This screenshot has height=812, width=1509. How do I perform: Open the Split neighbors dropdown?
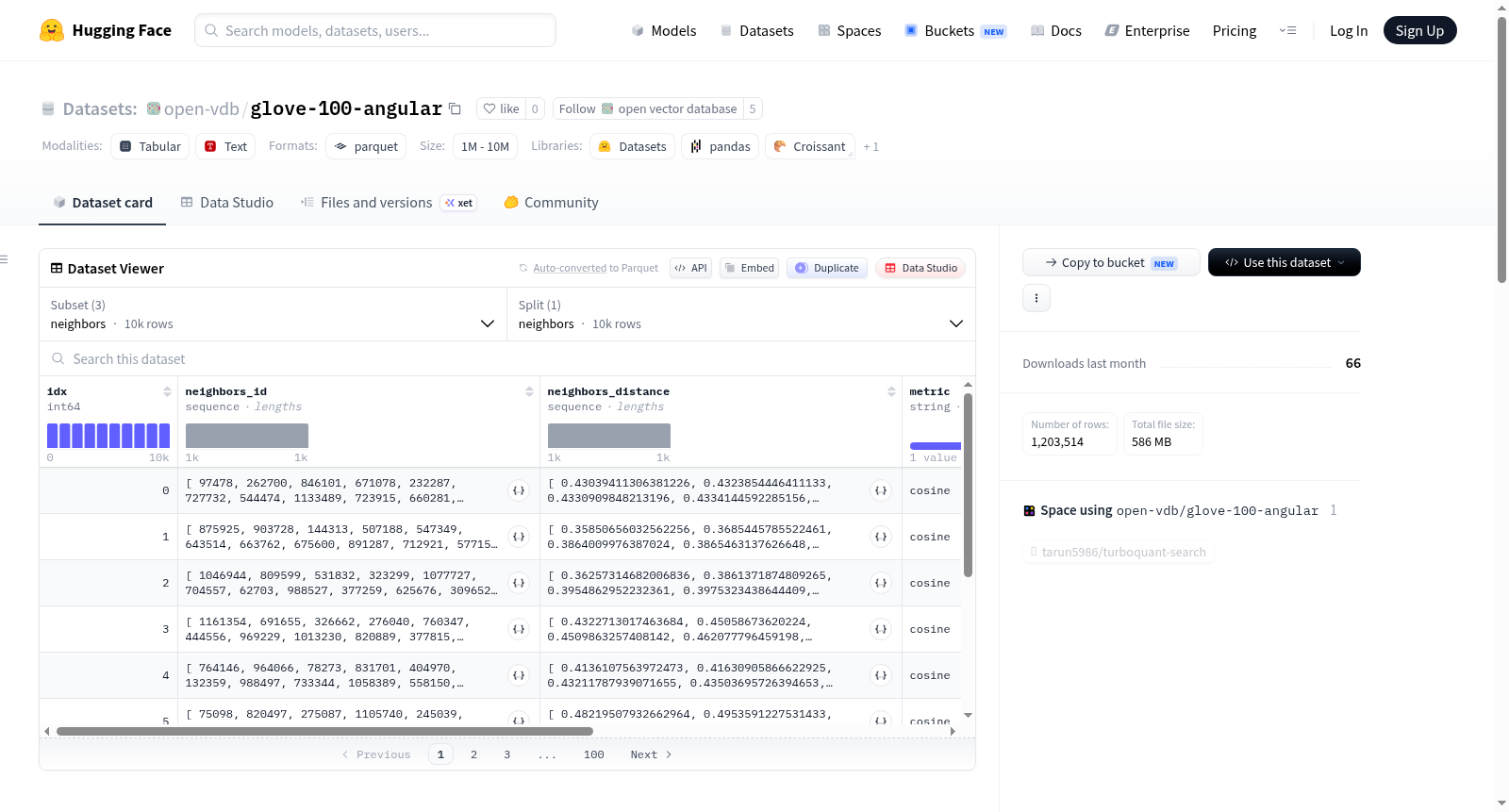click(x=741, y=315)
